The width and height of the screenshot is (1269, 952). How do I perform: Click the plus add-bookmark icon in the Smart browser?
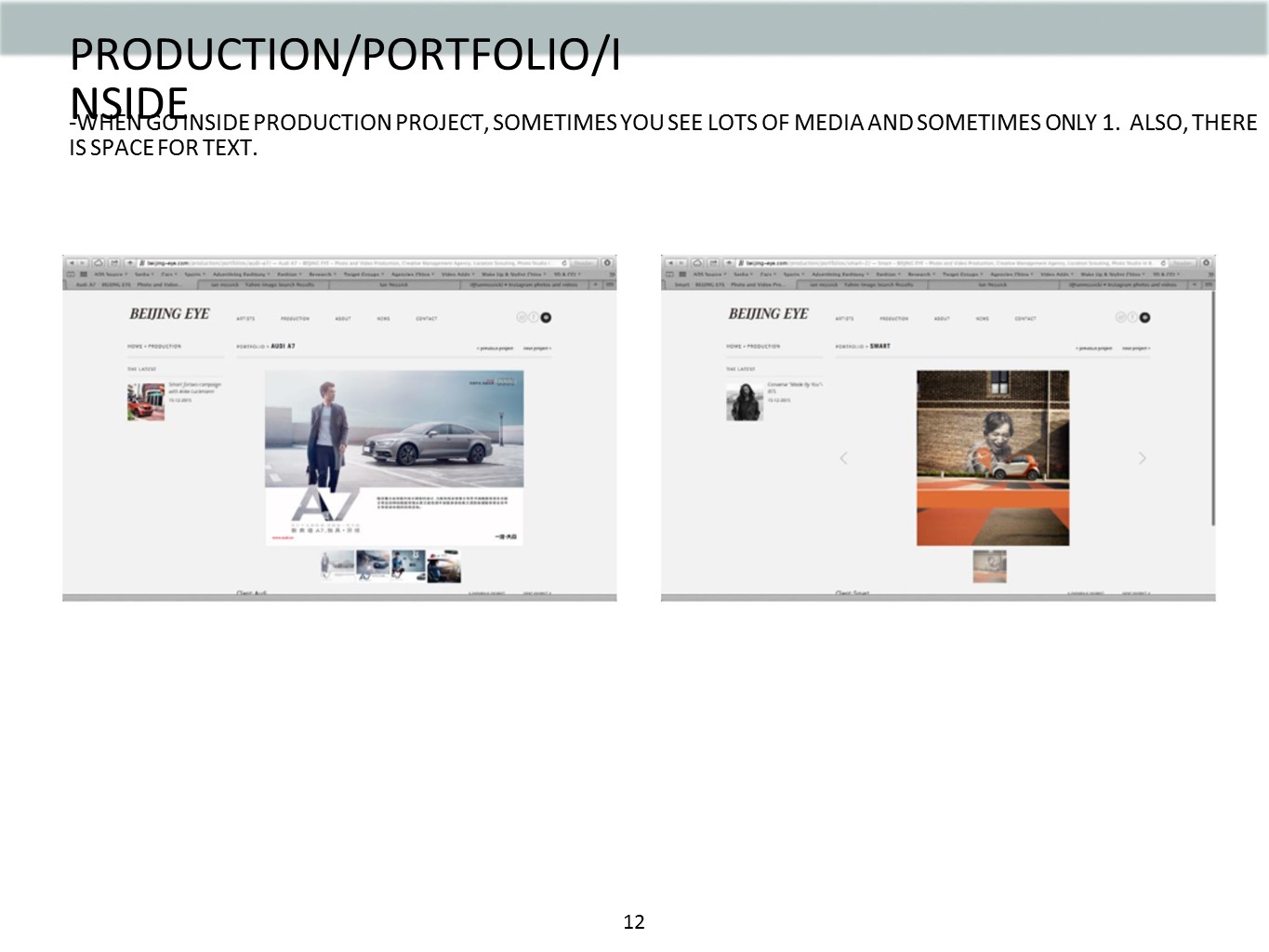729,263
